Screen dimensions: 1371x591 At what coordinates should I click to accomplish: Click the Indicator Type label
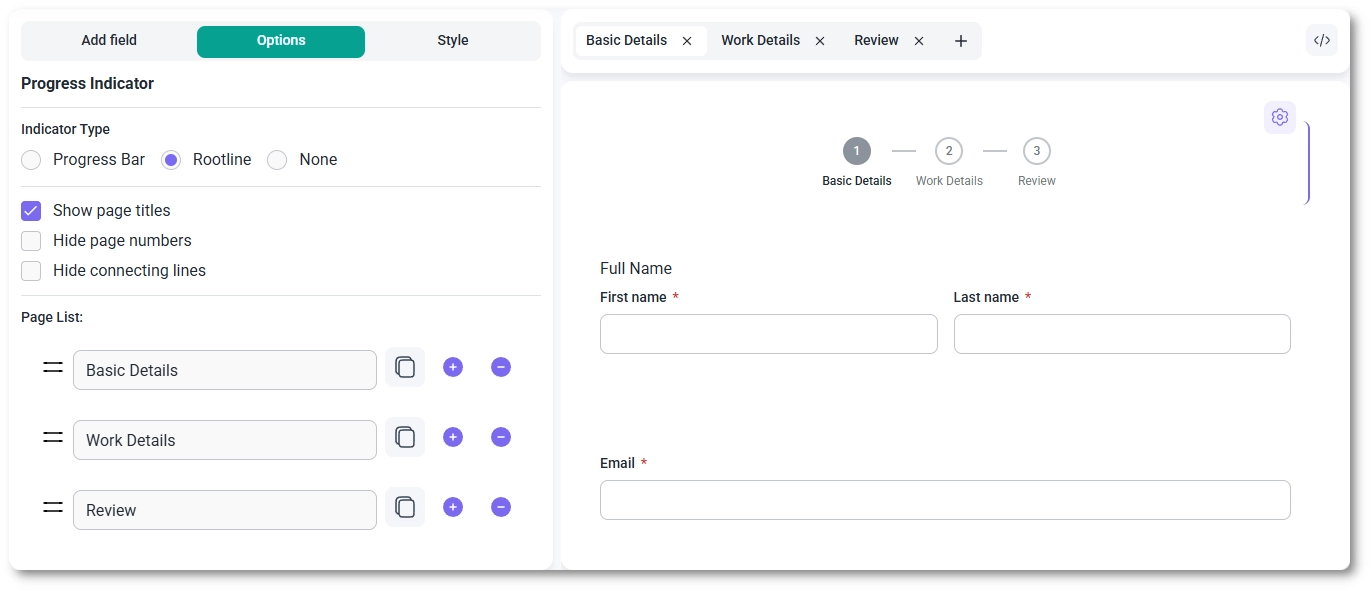[66, 130]
